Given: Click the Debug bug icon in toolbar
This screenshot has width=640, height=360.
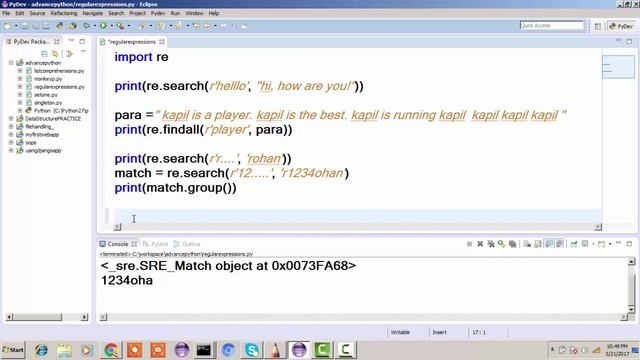Looking at the screenshot, I should pos(86,26).
